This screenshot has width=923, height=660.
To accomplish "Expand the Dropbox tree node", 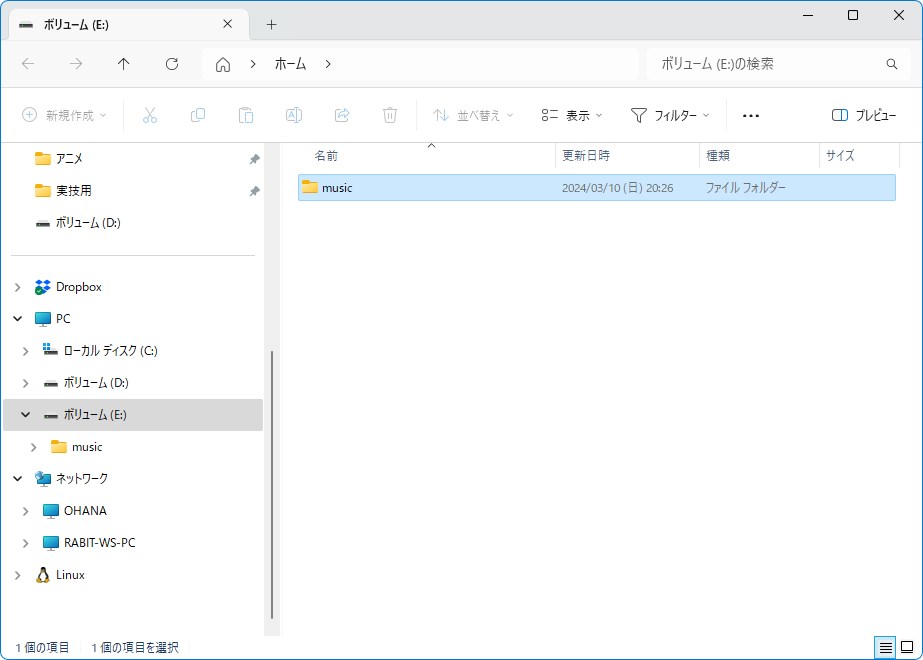I will point(17,287).
